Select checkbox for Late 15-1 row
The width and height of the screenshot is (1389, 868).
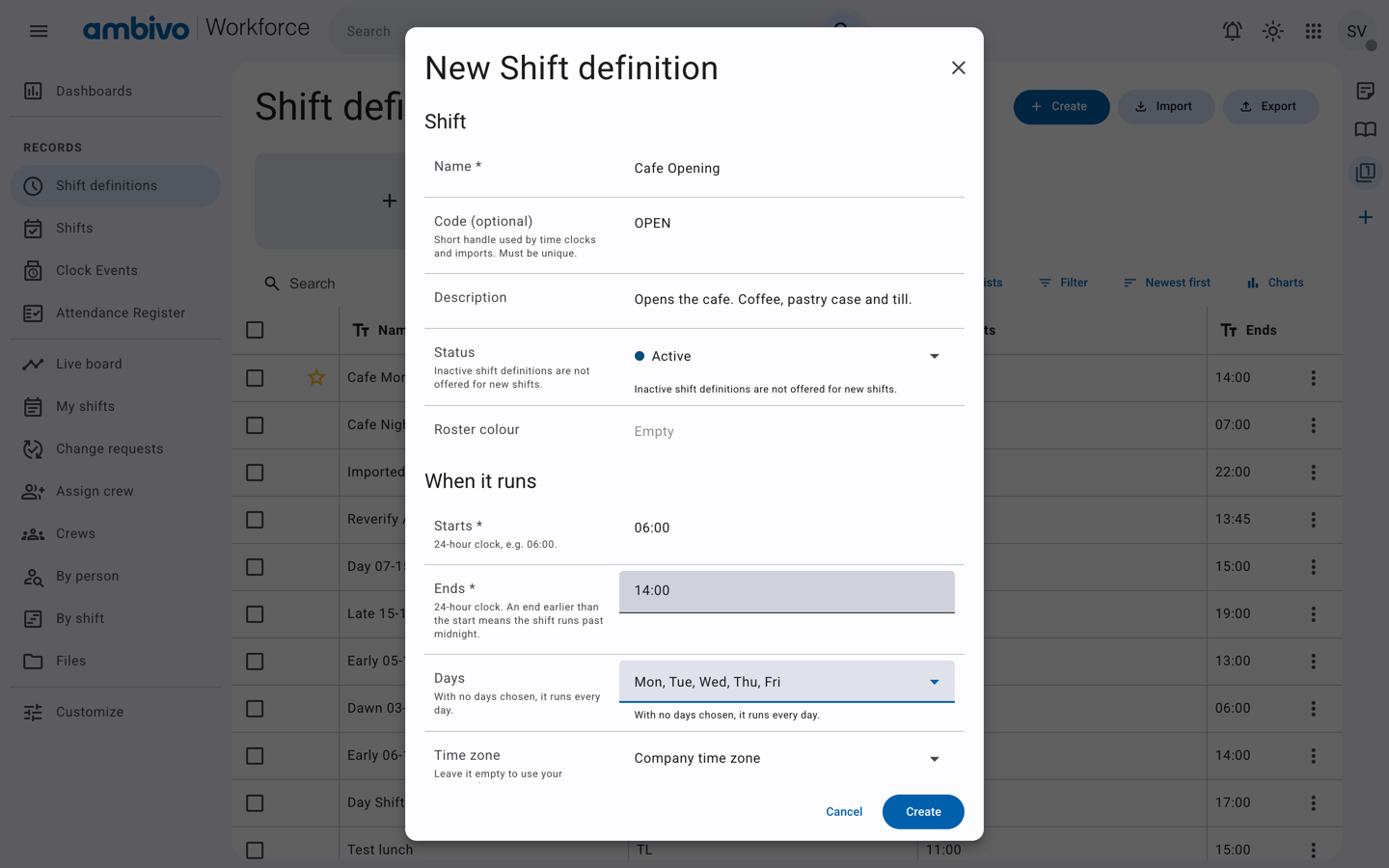(x=255, y=613)
